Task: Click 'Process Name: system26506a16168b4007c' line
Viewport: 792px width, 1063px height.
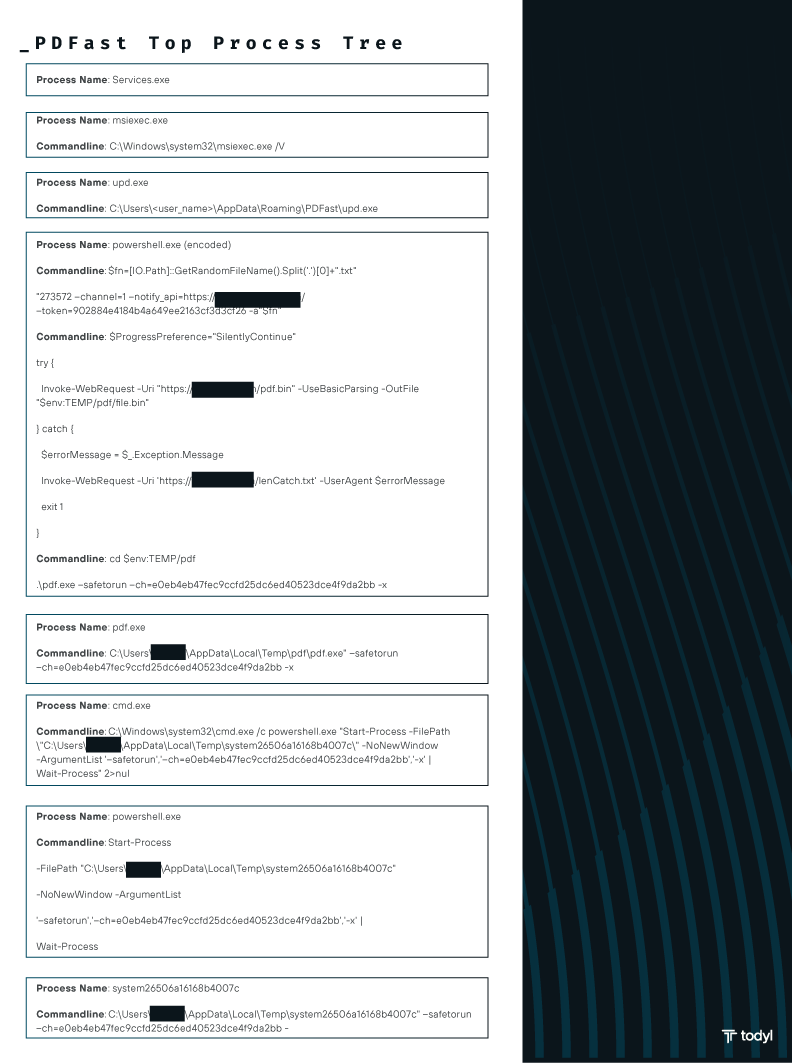Action: click(138, 988)
